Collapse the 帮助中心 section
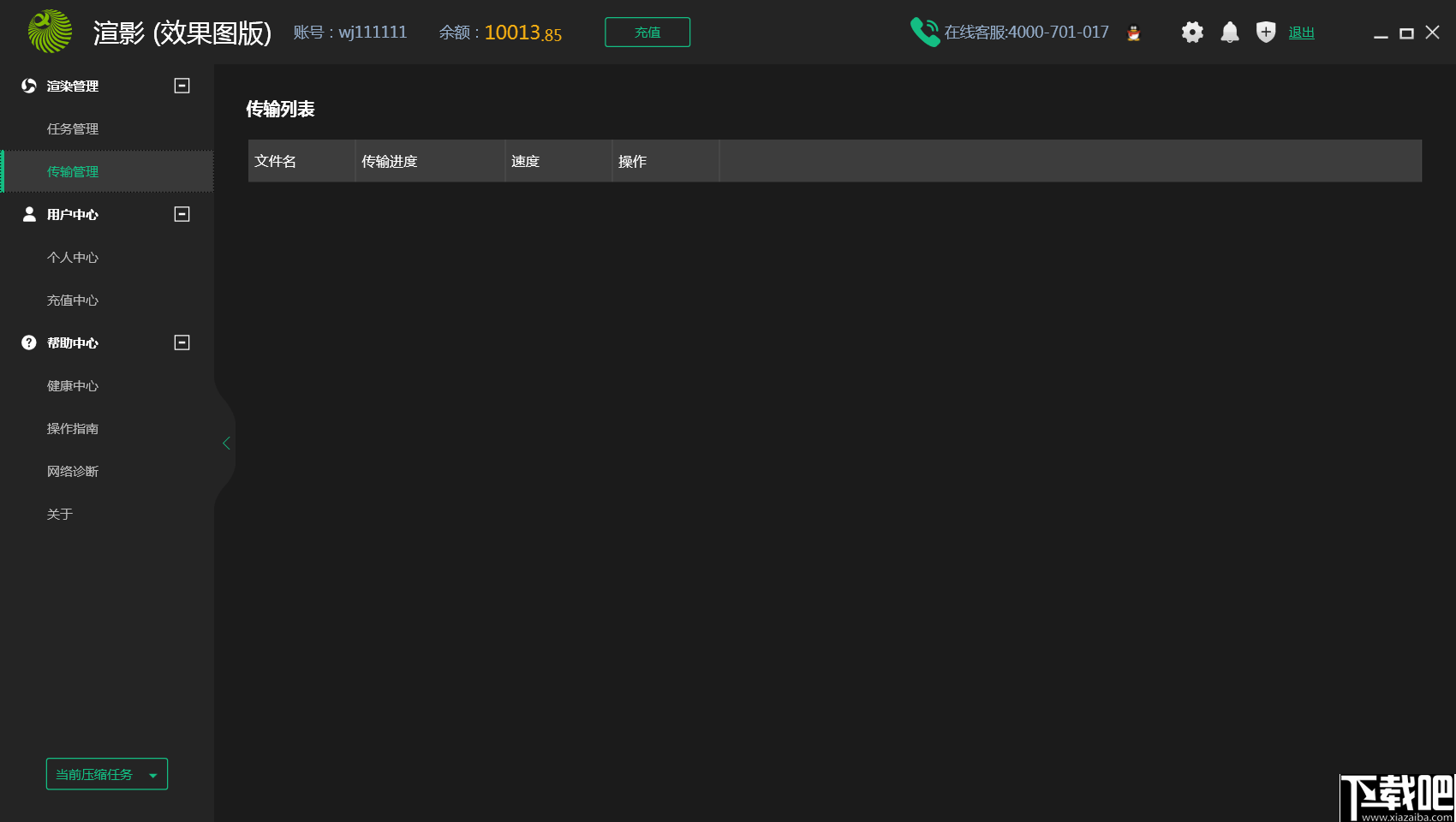Screen dimensions: 1456x822 tap(182, 342)
